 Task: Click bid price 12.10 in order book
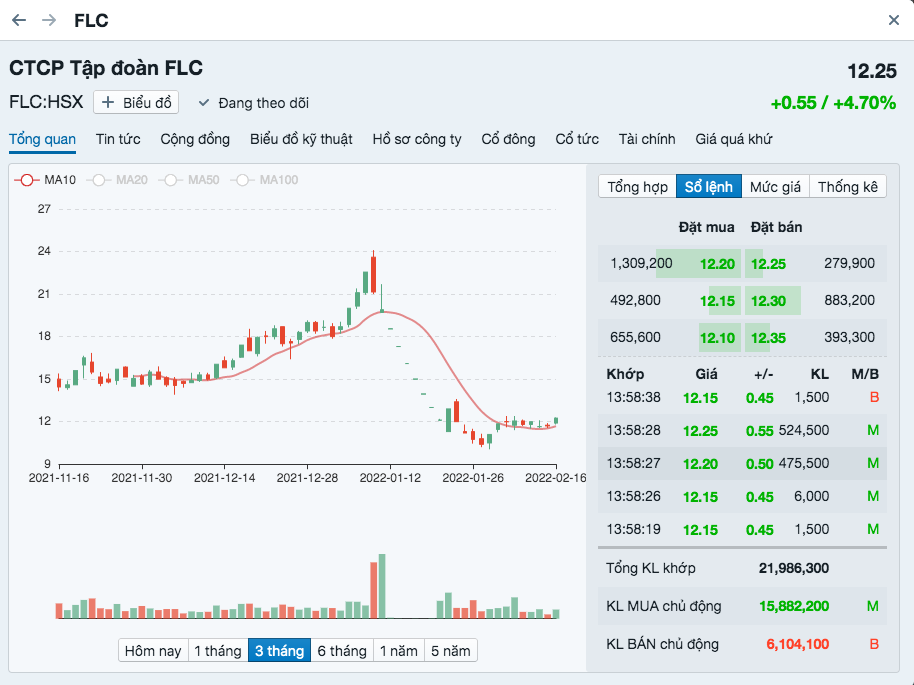[717, 338]
